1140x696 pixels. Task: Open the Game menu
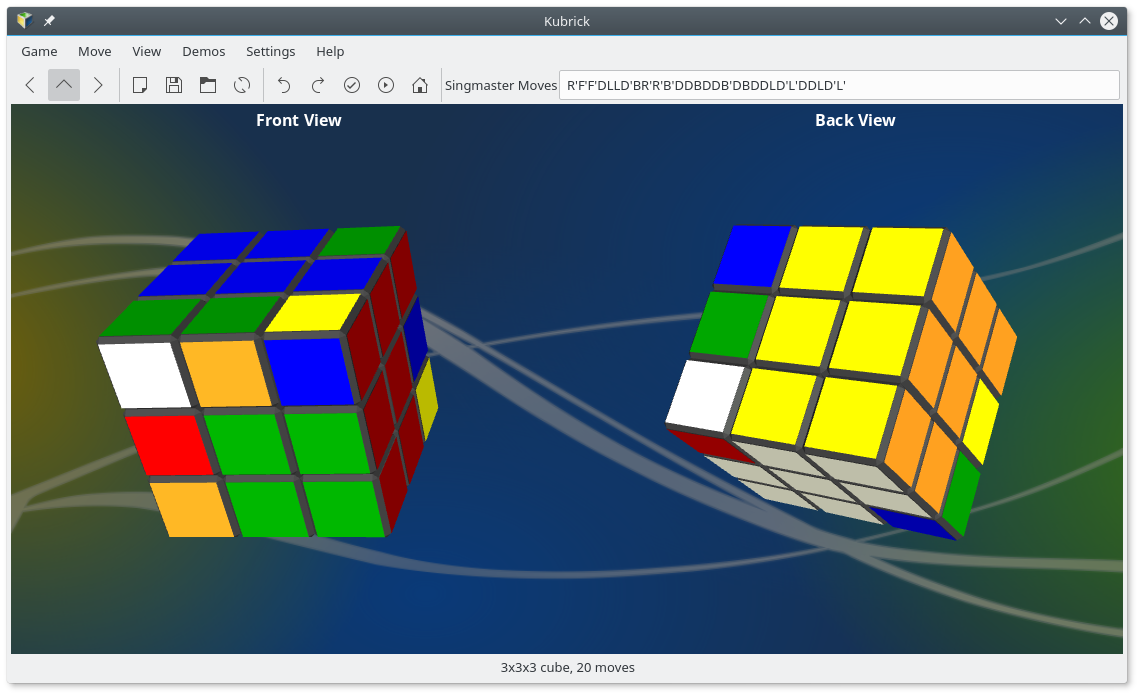40,51
